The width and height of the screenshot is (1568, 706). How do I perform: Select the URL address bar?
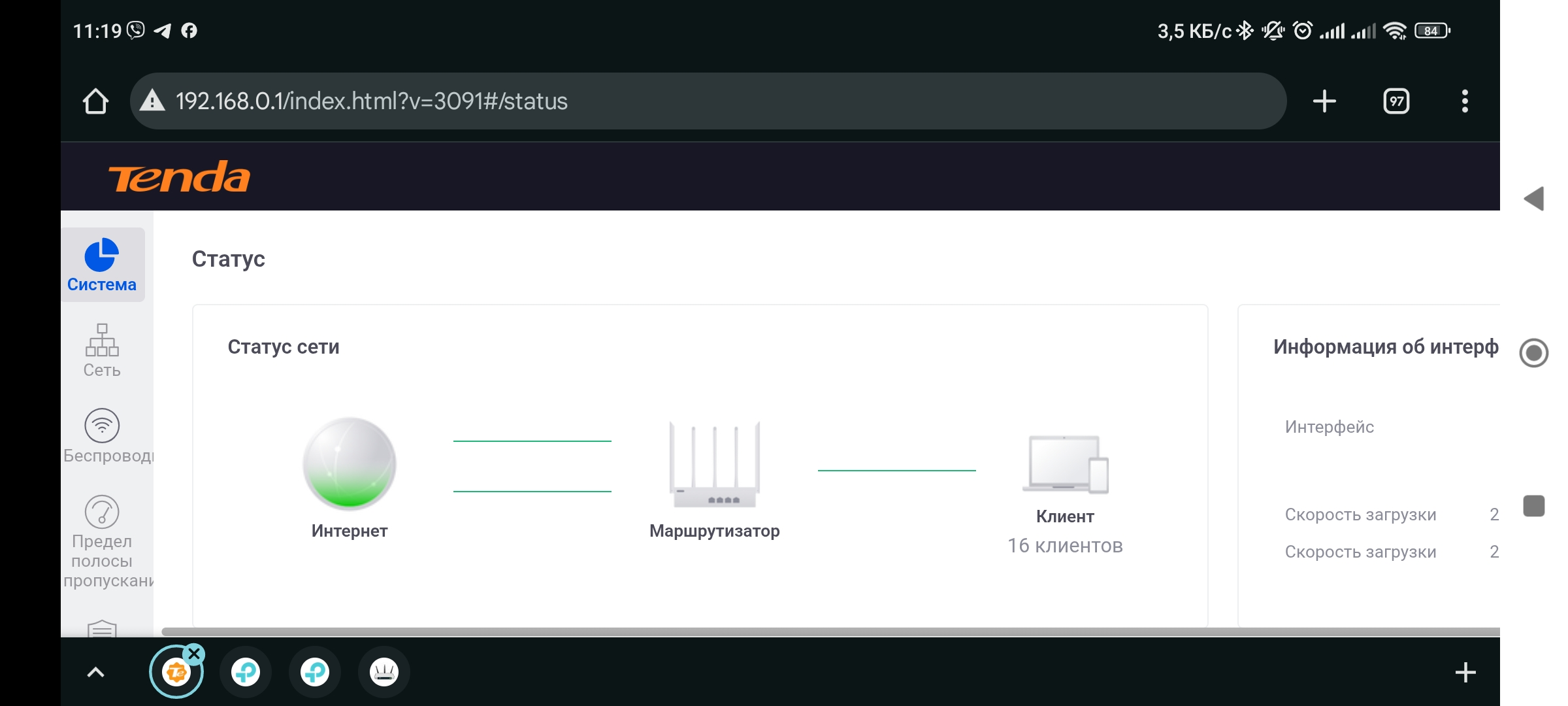click(708, 101)
